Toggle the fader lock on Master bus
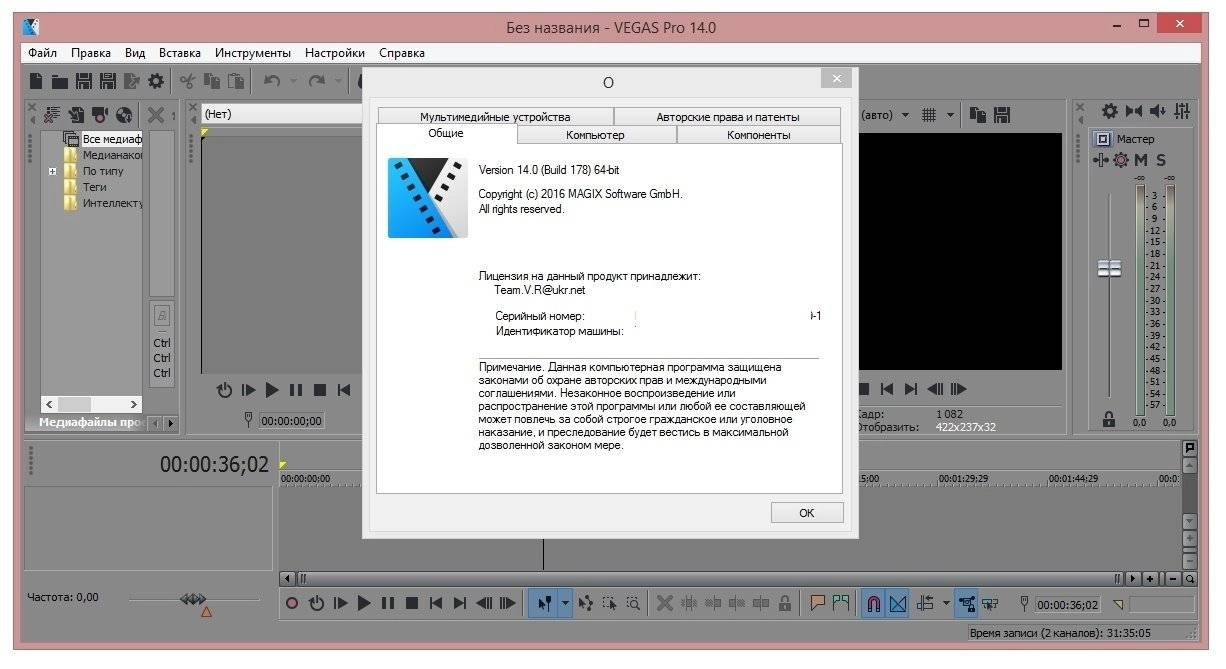 tap(1109, 421)
